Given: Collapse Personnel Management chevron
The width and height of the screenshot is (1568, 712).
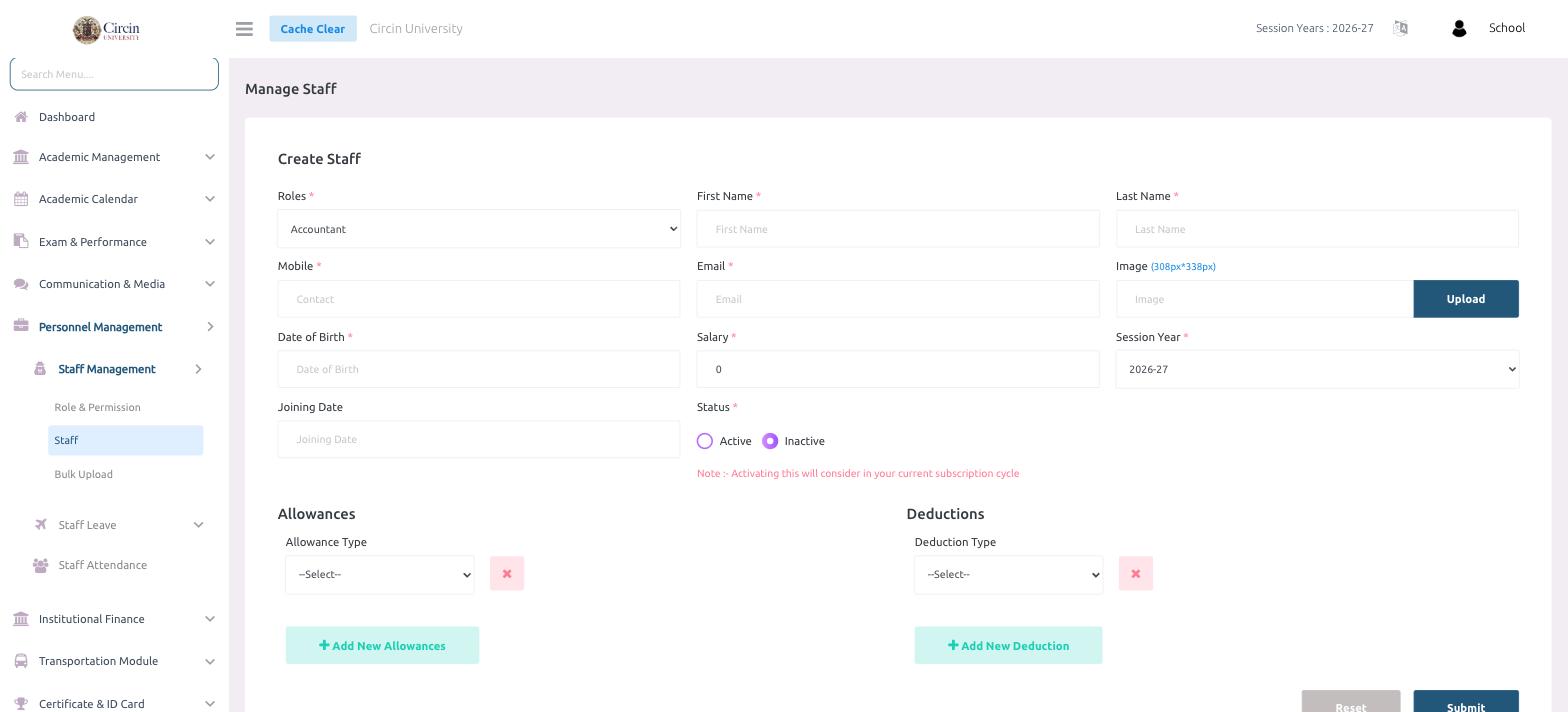Looking at the screenshot, I should click(x=210, y=327).
